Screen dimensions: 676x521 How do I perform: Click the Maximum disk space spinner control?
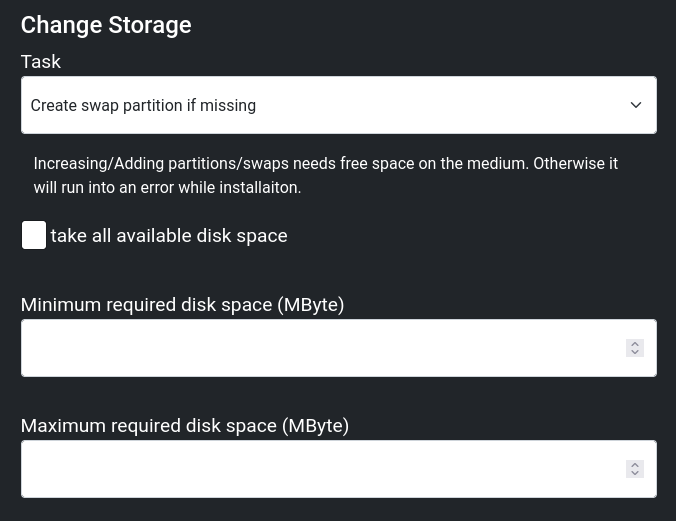tap(635, 469)
